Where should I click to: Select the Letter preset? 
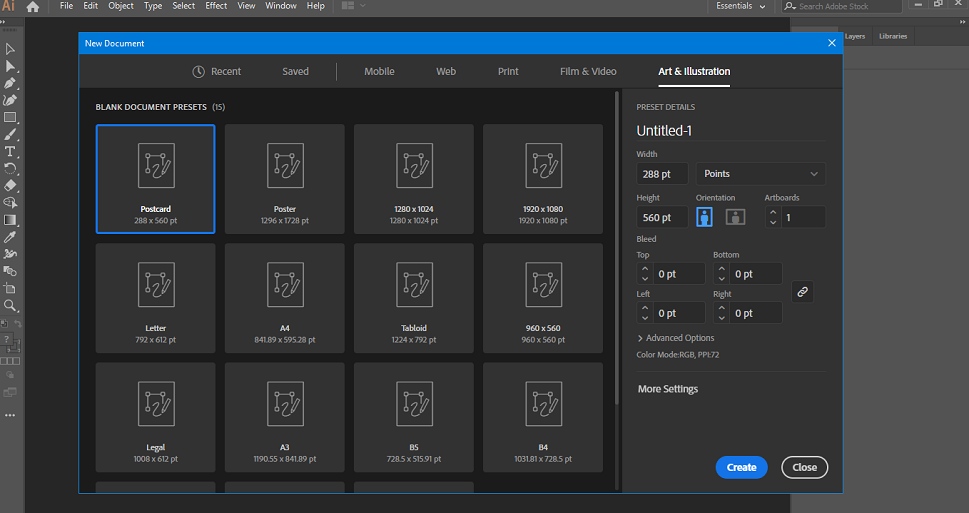coord(156,298)
